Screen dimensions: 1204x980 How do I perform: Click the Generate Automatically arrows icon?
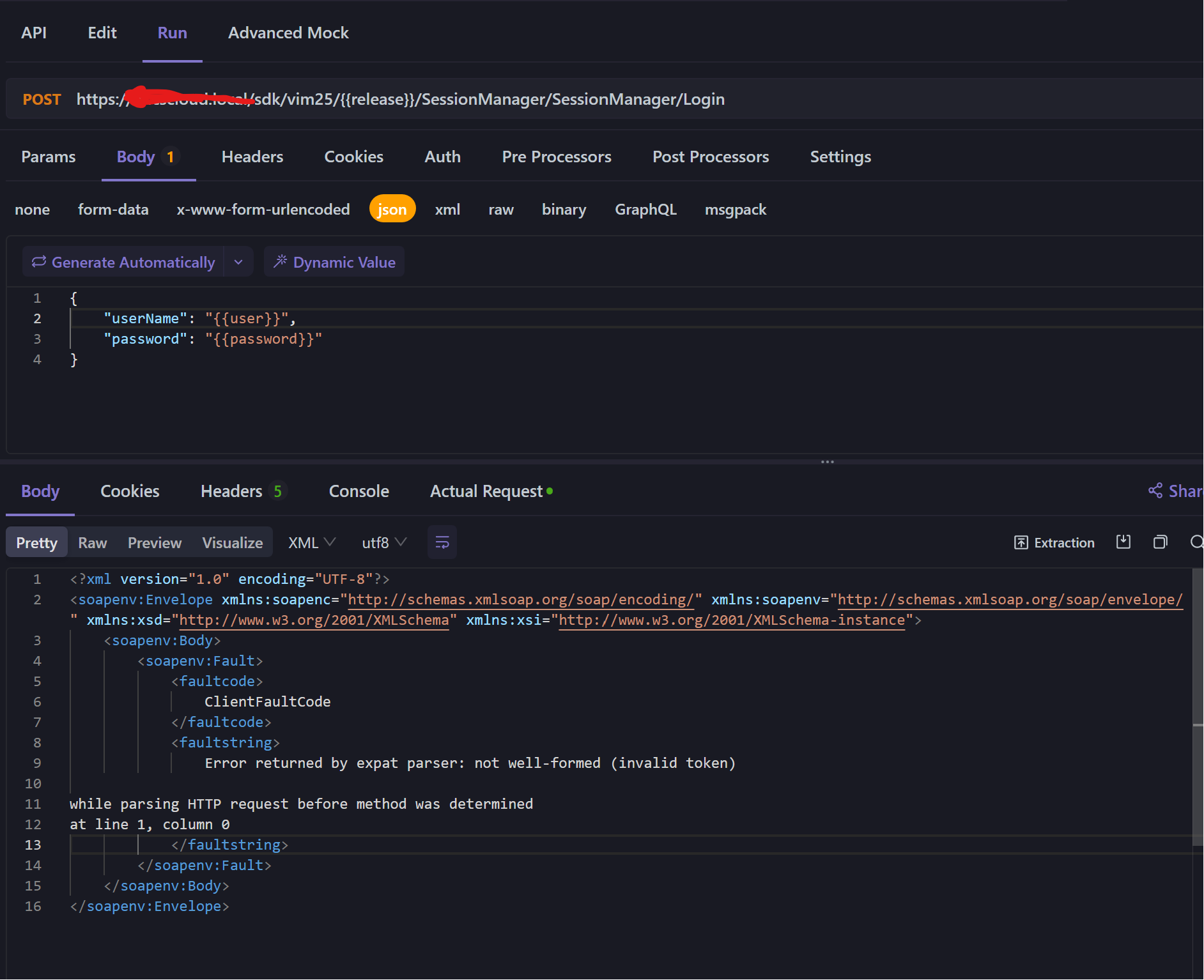[39, 261]
